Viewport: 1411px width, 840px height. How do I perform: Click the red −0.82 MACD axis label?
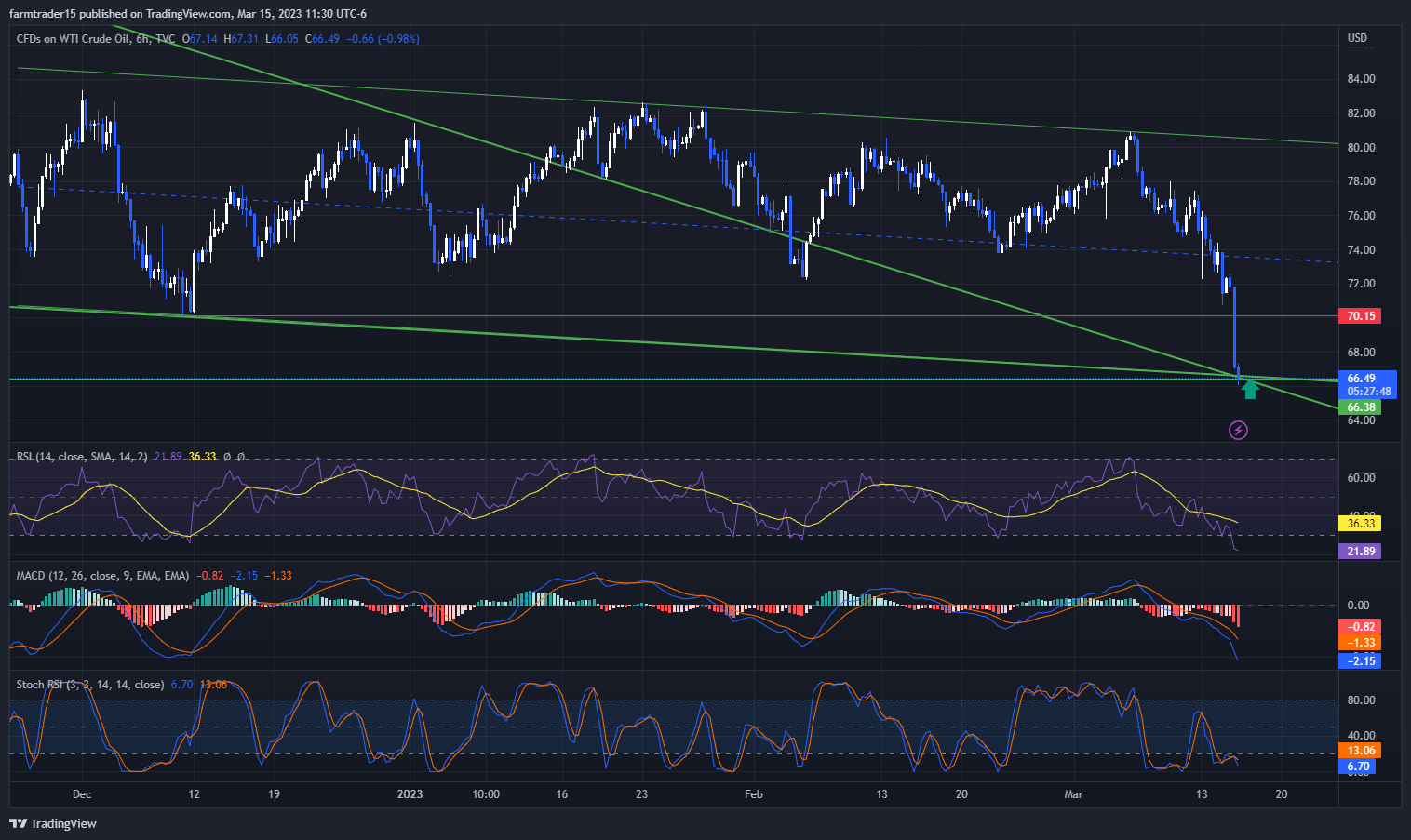pos(1359,627)
